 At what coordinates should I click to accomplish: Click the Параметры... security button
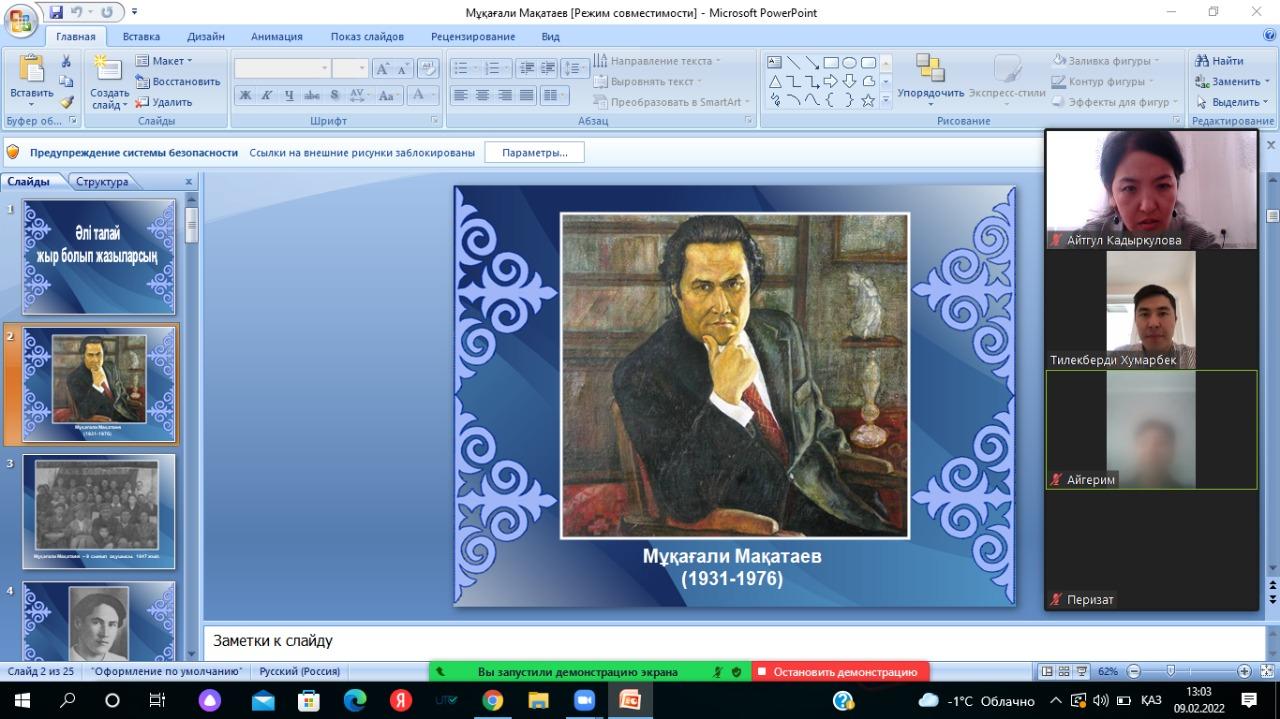(534, 153)
